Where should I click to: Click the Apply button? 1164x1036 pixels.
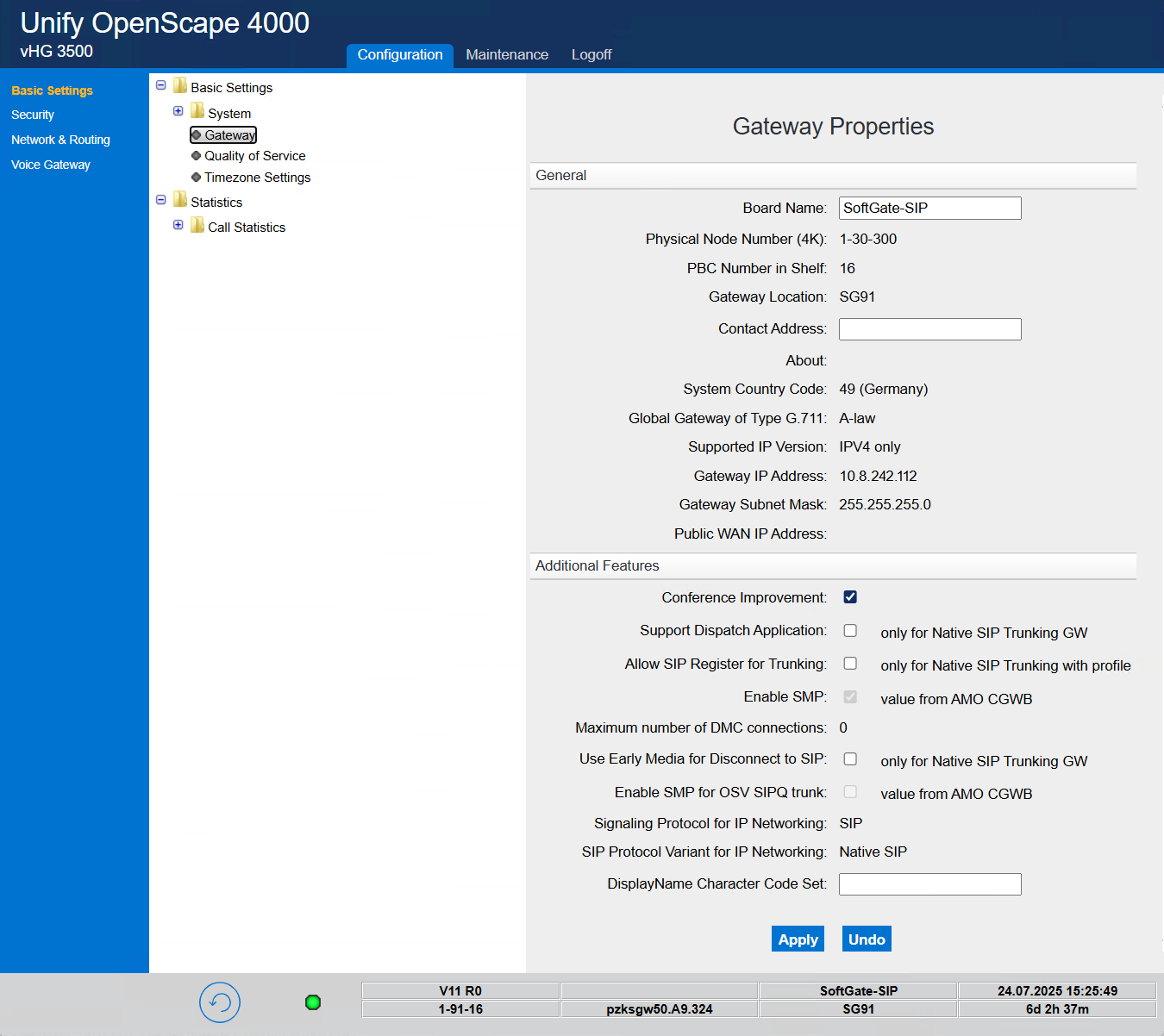tap(798, 939)
